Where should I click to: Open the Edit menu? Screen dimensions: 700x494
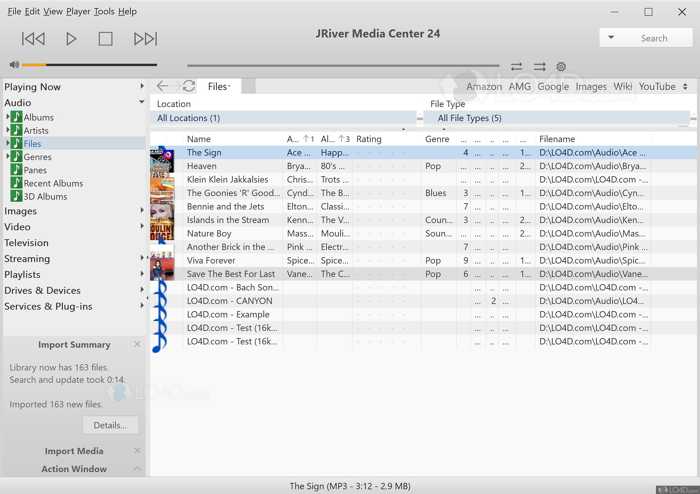pyautogui.click(x=32, y=12)
